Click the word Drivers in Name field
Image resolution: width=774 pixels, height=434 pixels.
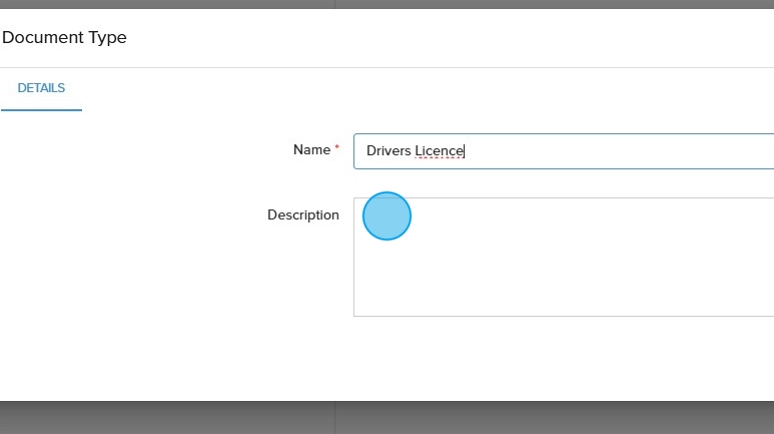pos(388,151)
